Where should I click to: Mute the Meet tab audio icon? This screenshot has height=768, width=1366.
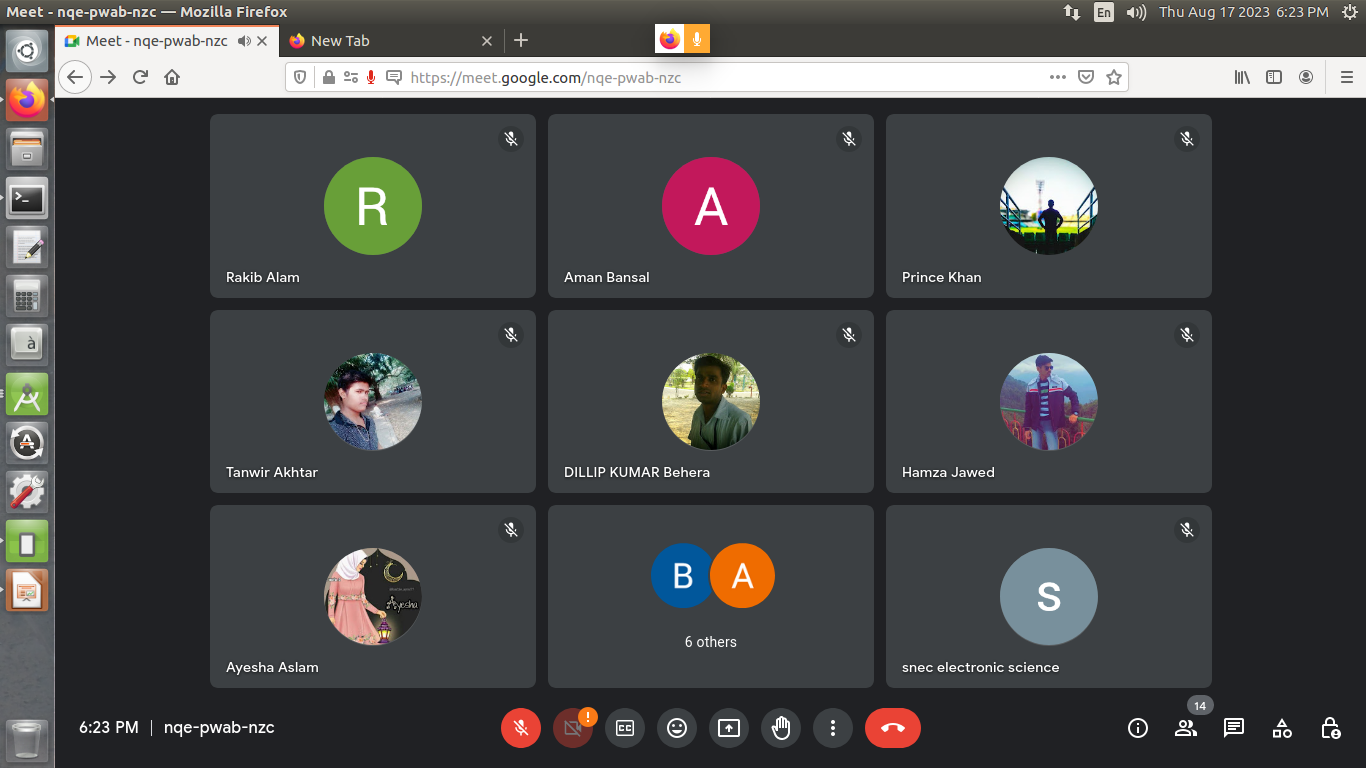(x=244, y=41)
